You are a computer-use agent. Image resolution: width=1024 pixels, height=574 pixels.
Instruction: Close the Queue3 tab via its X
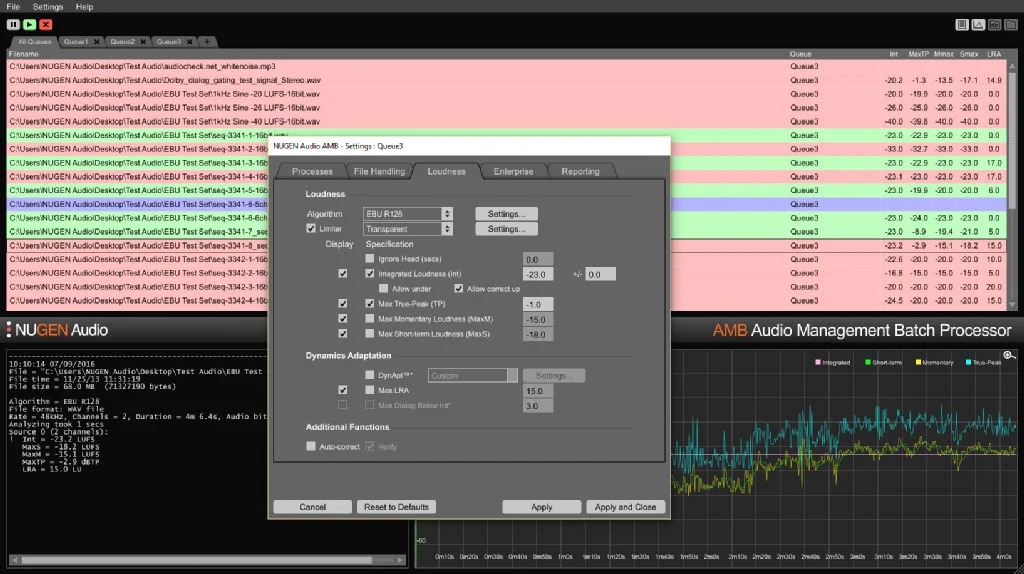(189, 42)
